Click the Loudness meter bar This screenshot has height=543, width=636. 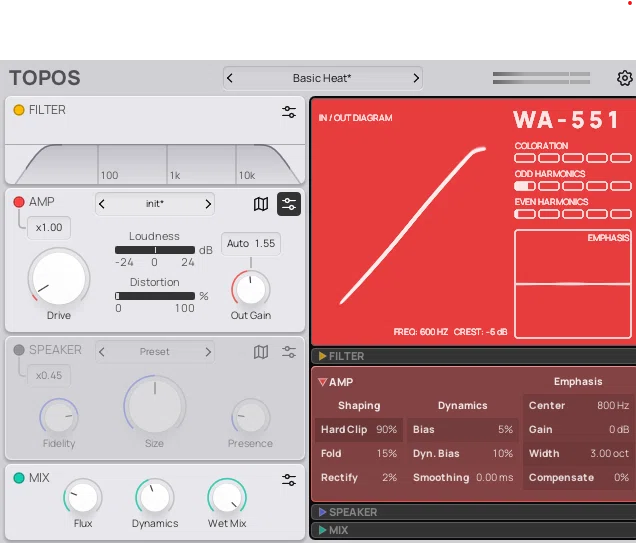click(x=155, y=250)
